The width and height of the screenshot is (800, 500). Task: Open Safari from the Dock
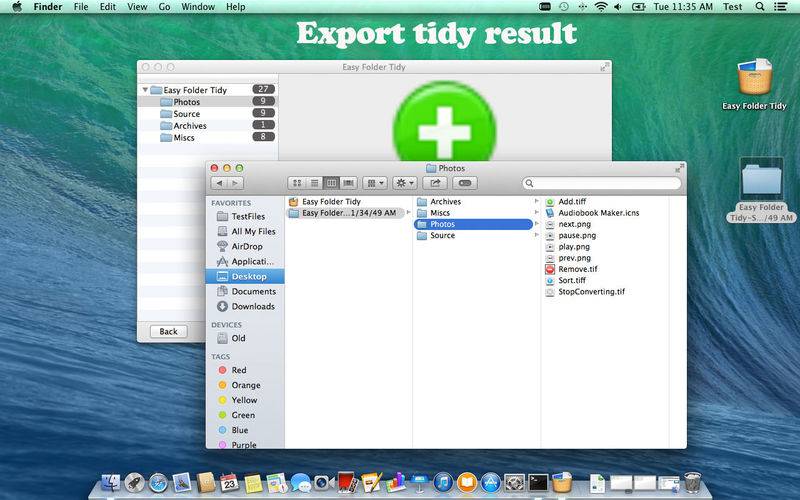[158, 483]
